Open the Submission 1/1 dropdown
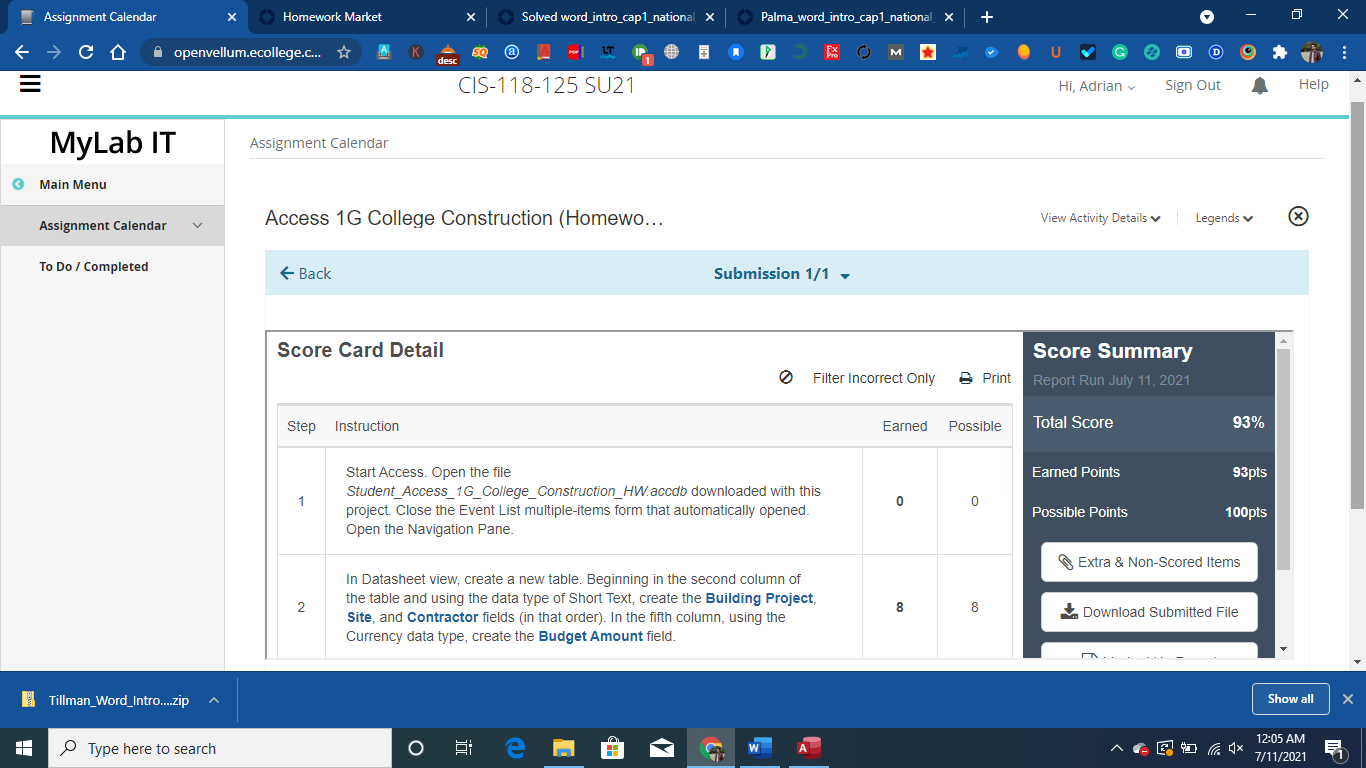Screen dimensions: 1366x768 click(x=845, y=275)
